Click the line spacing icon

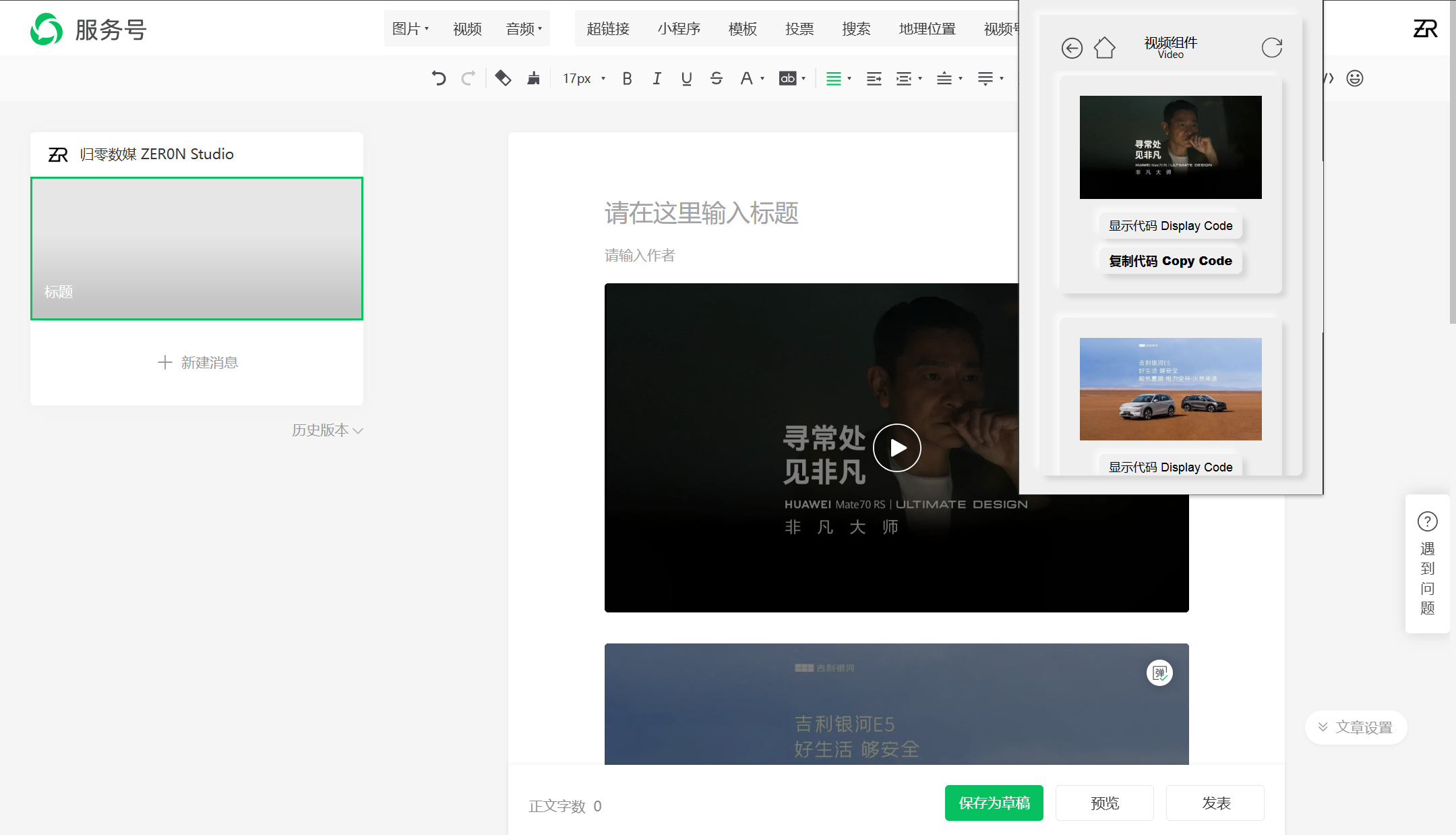click(x=985, y=79)
